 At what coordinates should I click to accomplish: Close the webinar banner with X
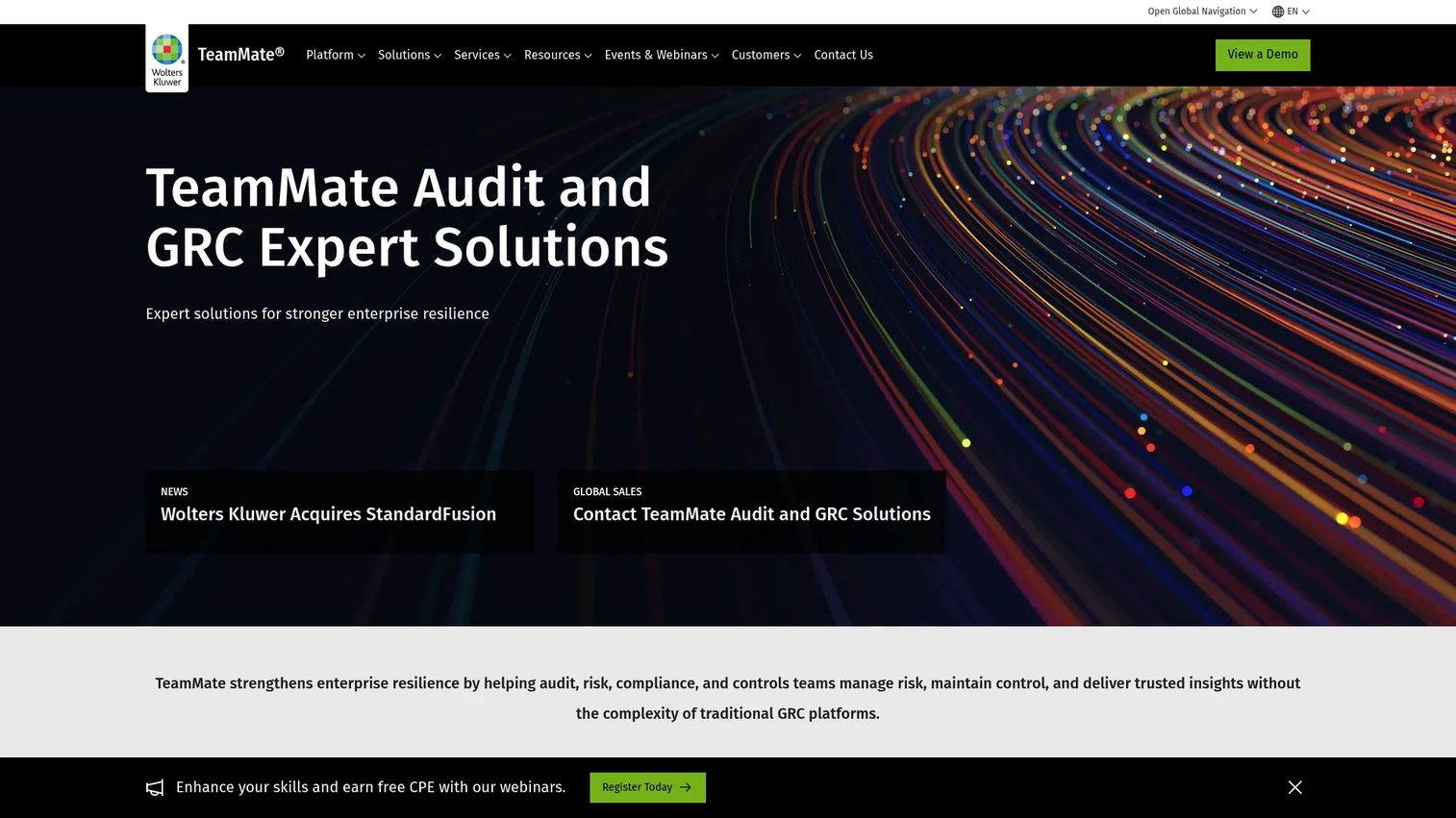(x=1295, y=787)
